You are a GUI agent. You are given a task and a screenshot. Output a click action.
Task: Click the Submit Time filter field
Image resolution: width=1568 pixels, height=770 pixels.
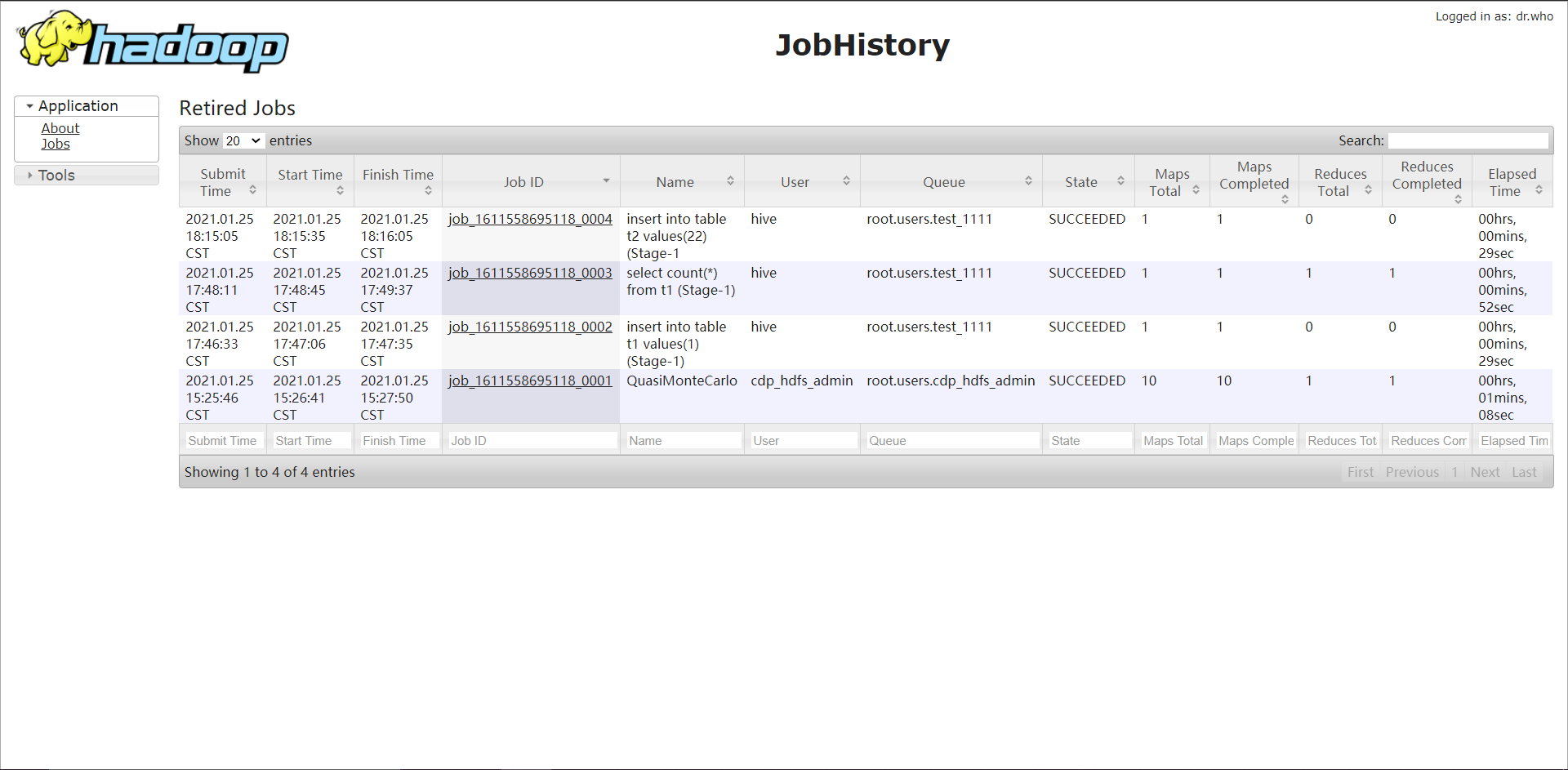223,441
